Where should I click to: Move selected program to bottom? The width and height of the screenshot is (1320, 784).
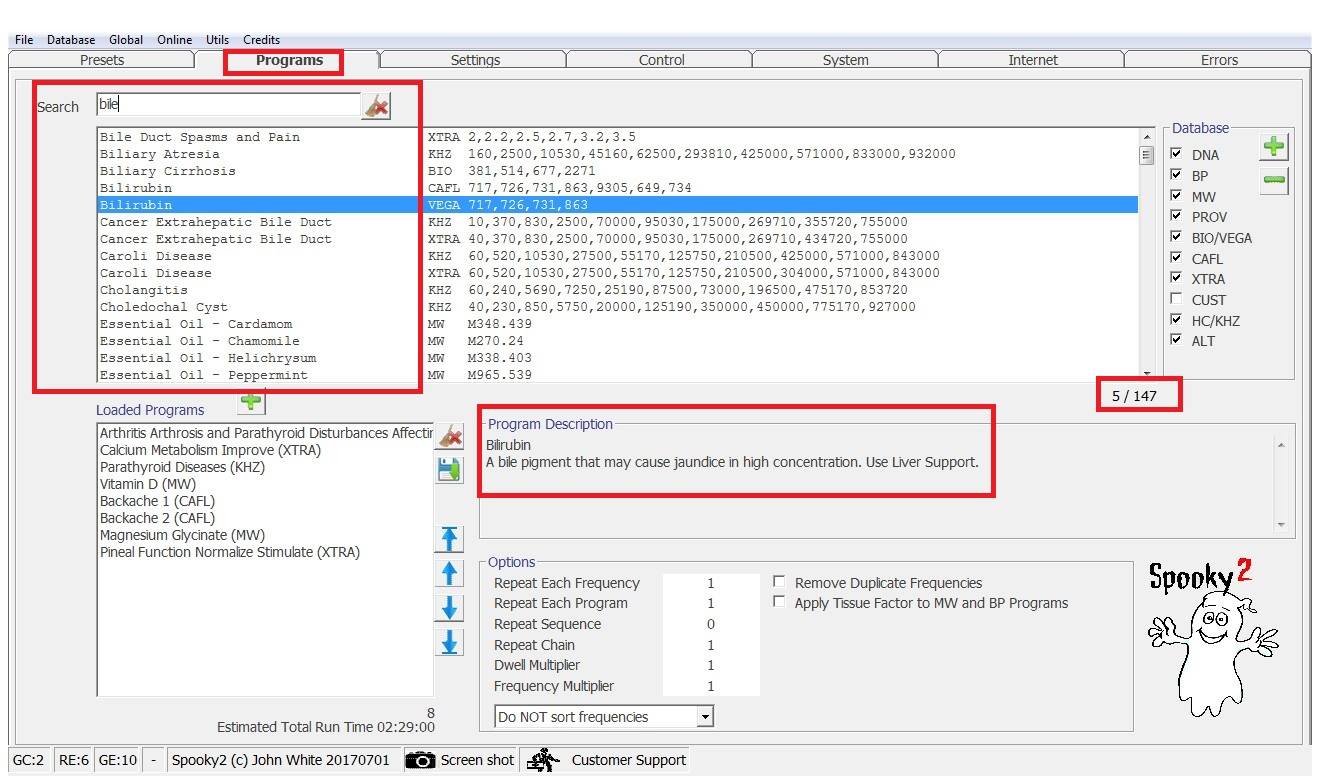450,641
